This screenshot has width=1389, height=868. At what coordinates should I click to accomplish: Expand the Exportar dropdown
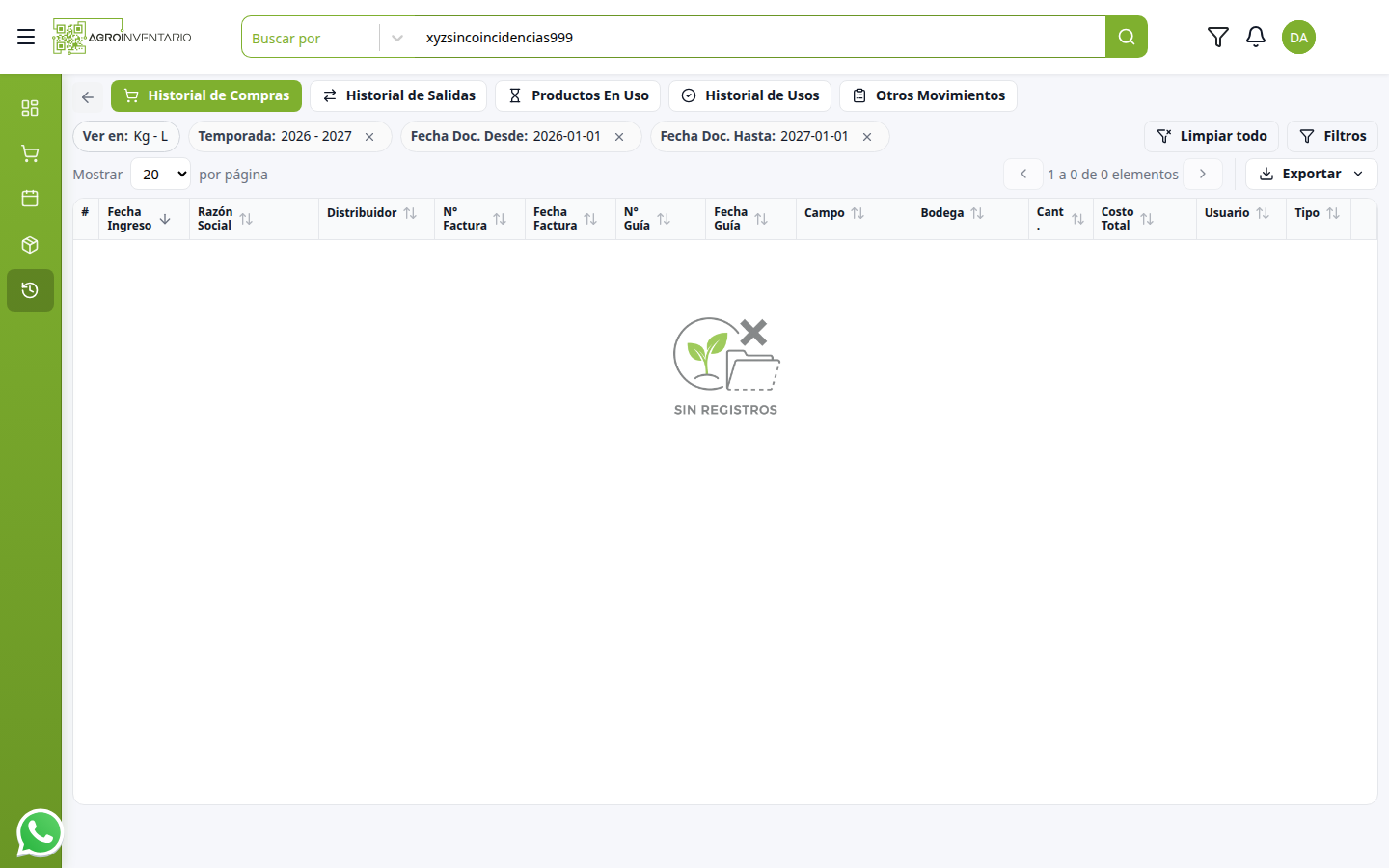point(1311,174)
